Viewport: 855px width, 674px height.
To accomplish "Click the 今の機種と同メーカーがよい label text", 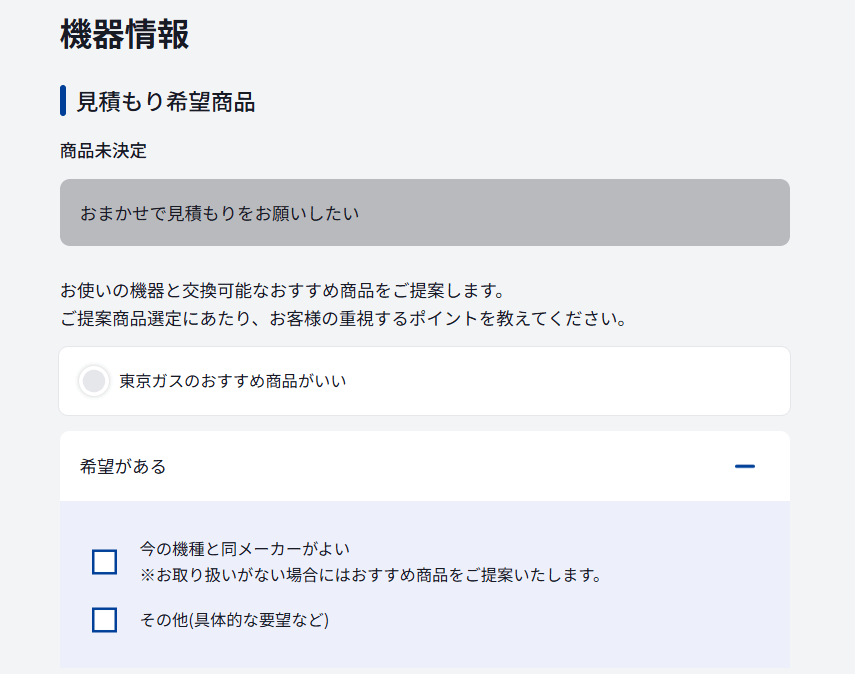I will pyautogui.click(x=245, y=549).
